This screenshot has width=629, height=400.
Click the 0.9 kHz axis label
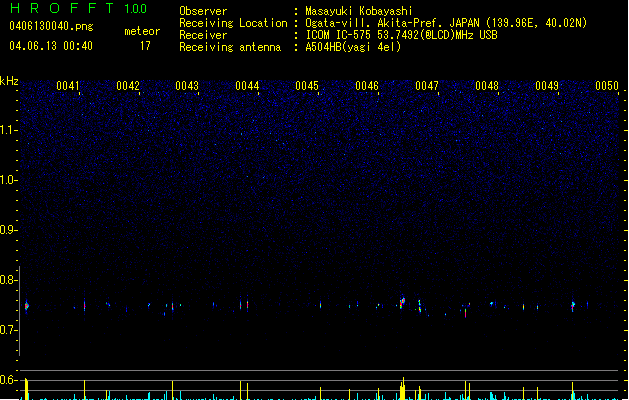pyautogui.click(x=8, y=230)
